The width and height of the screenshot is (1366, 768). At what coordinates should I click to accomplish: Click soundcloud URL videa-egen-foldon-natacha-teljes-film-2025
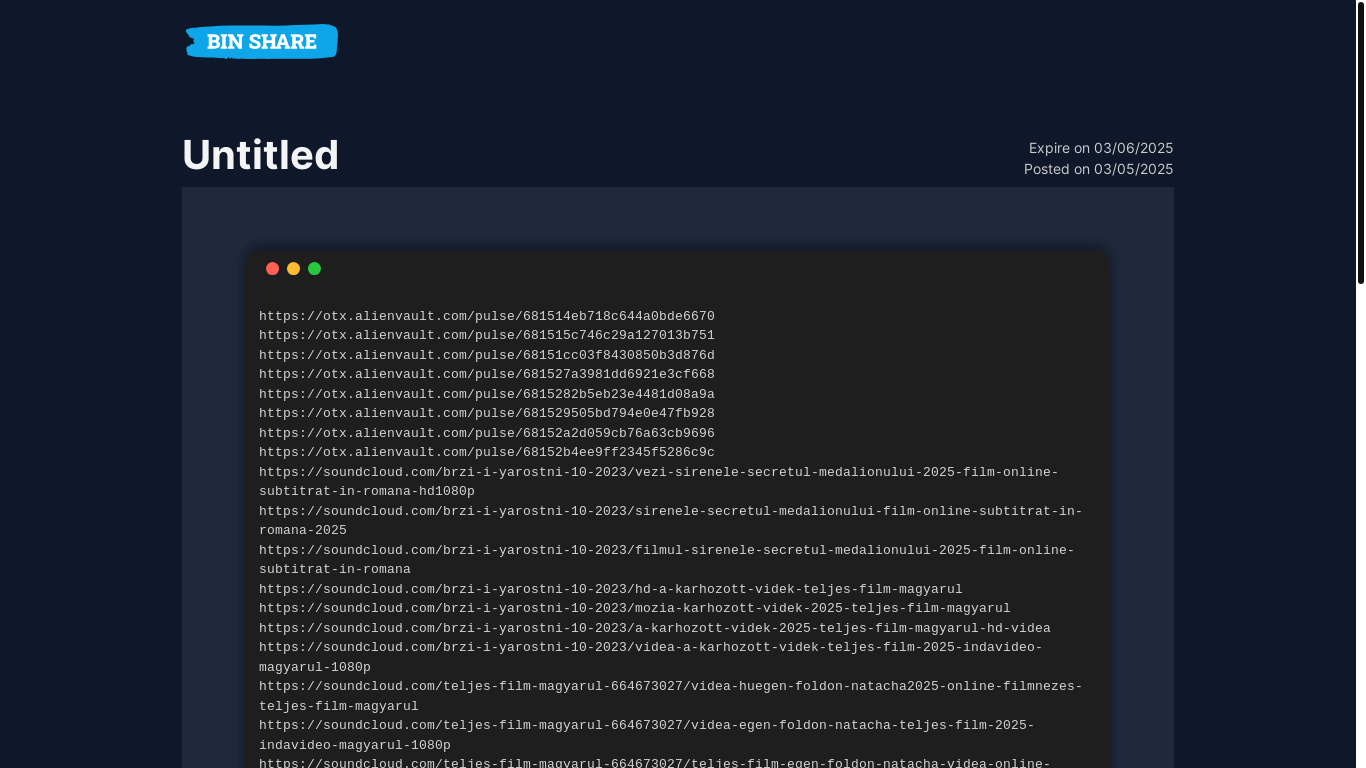pos(647,735)
